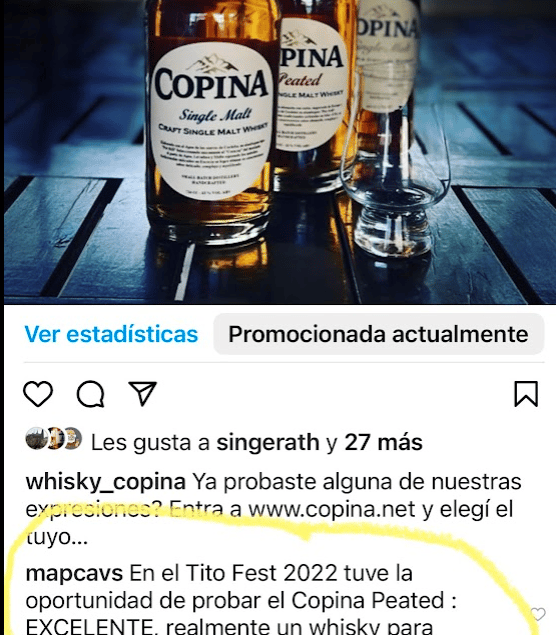Image resolution: width=556 pixels, height=635 pixels.
Task: Open the third liker avatar thumbnail
Action: 73,438
